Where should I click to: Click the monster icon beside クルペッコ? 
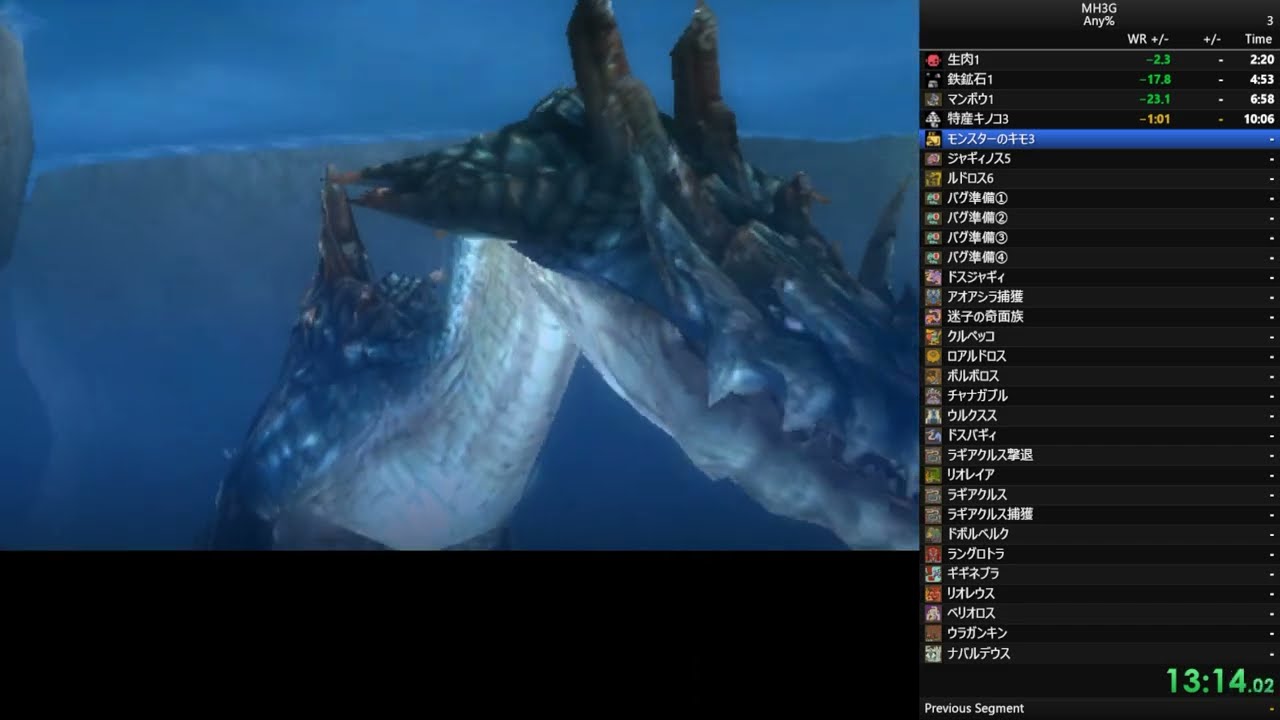pyautogui.click(x=933, y=337)
